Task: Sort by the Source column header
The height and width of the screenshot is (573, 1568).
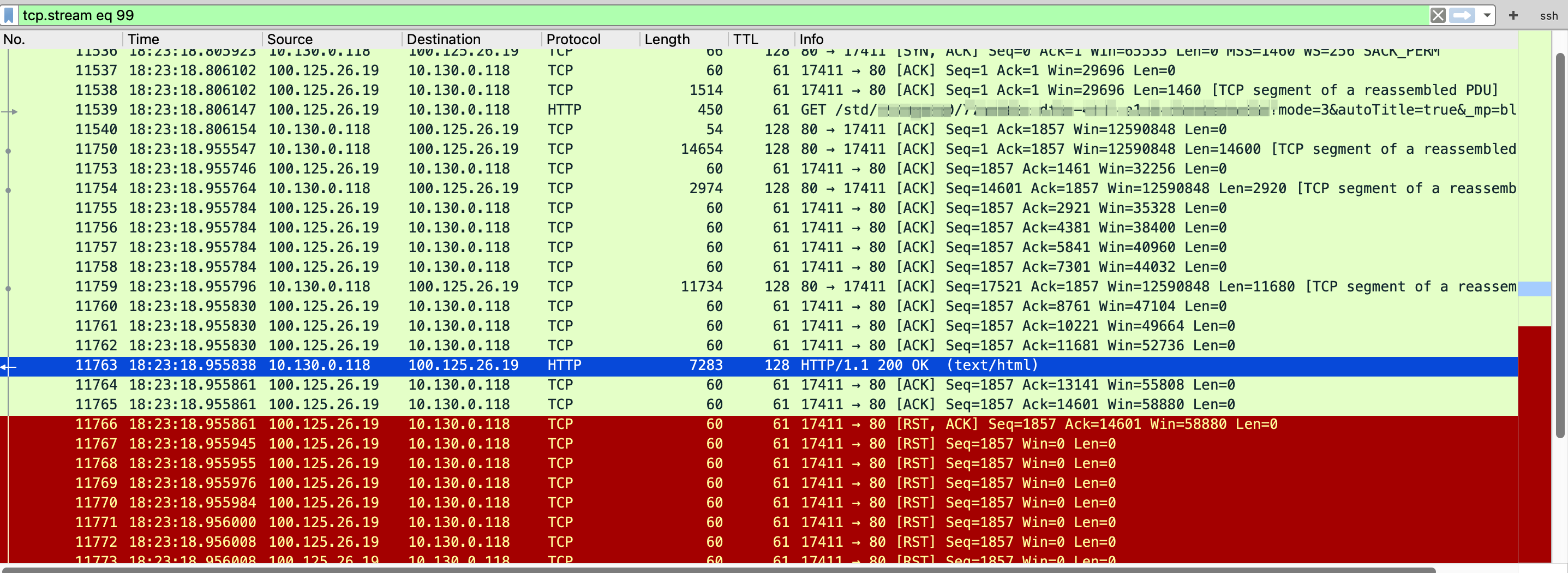Action: point(290,40)
